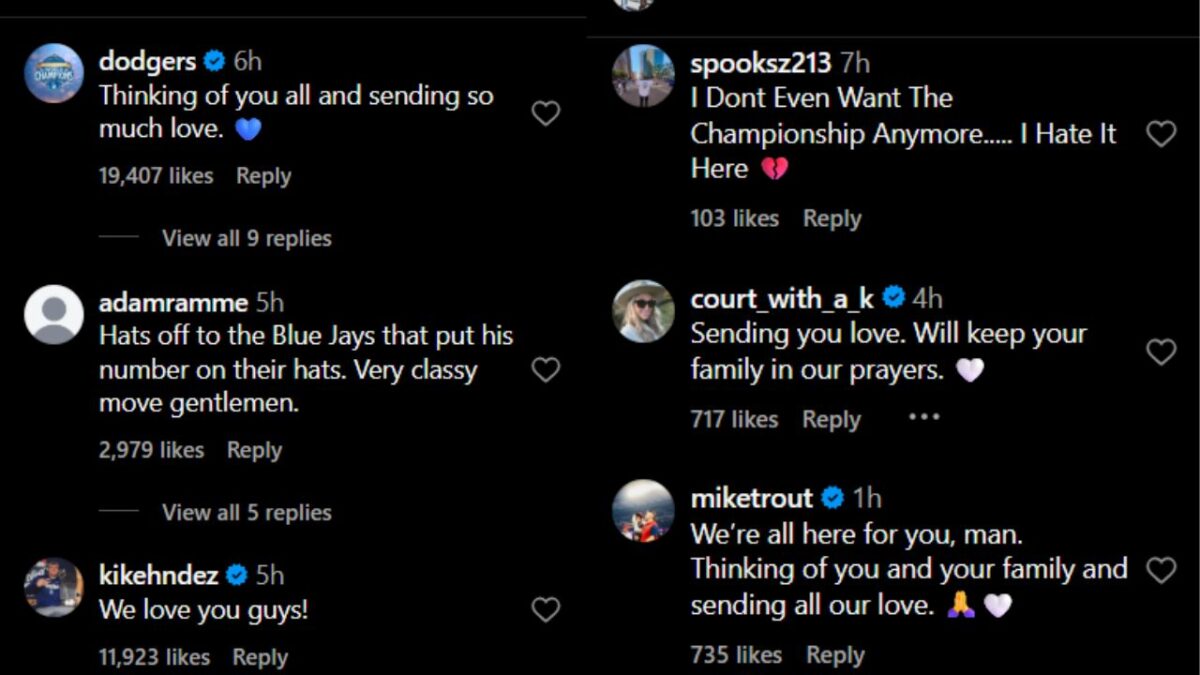Open the options menu on court_with_a_k's comment
Image resolution: width=1200 pixels, height=675 pixels.
(924, 416)
